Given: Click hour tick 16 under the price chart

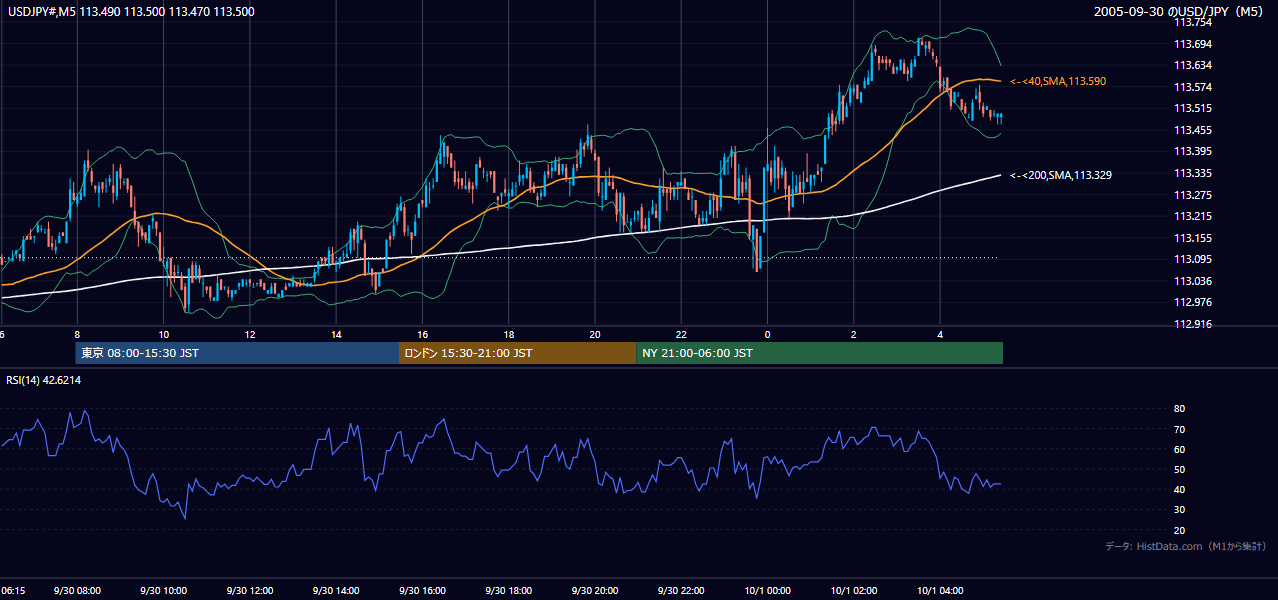Looking at the screenshot, I should 423,334.
